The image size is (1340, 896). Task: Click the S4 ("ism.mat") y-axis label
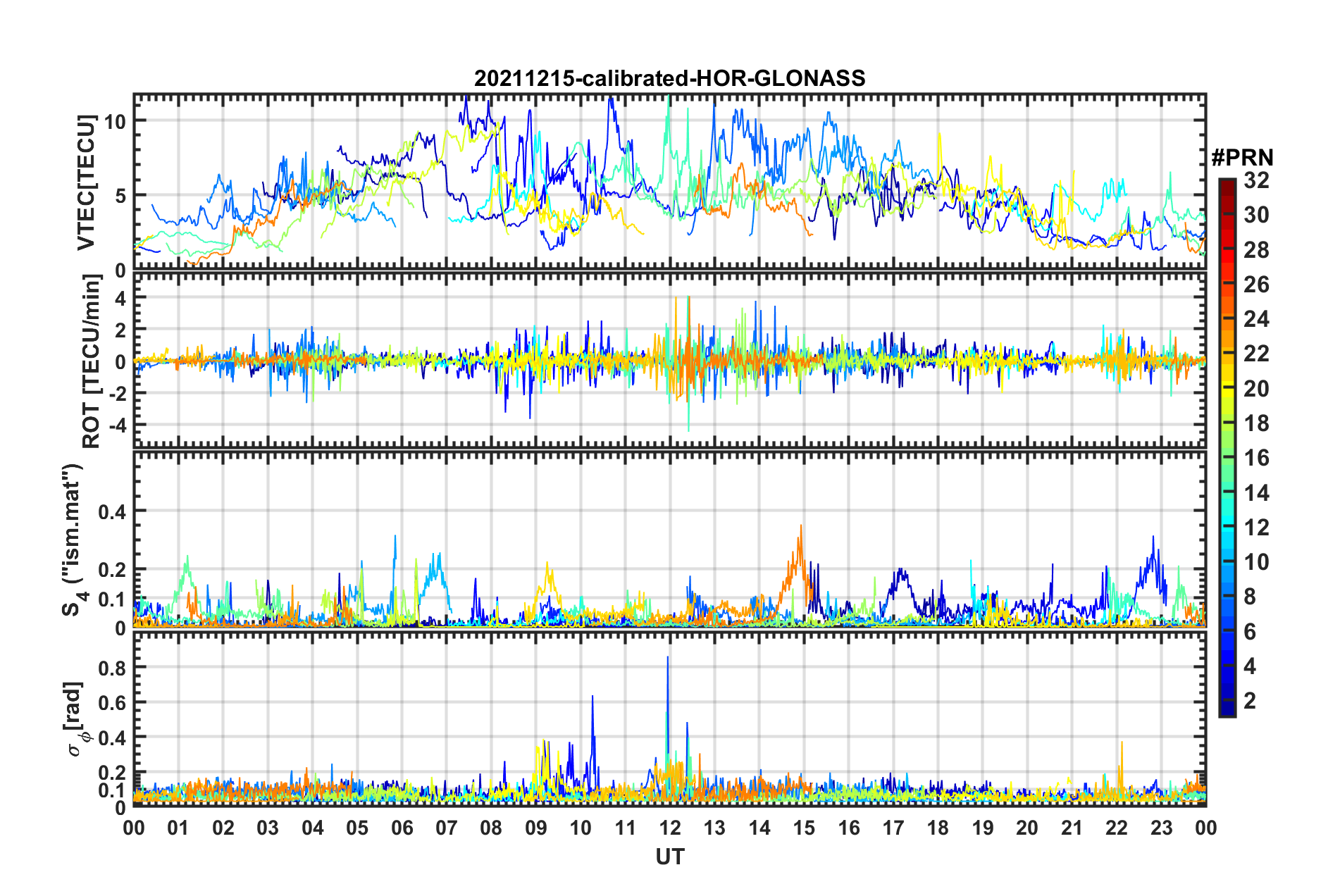[74, 540]
